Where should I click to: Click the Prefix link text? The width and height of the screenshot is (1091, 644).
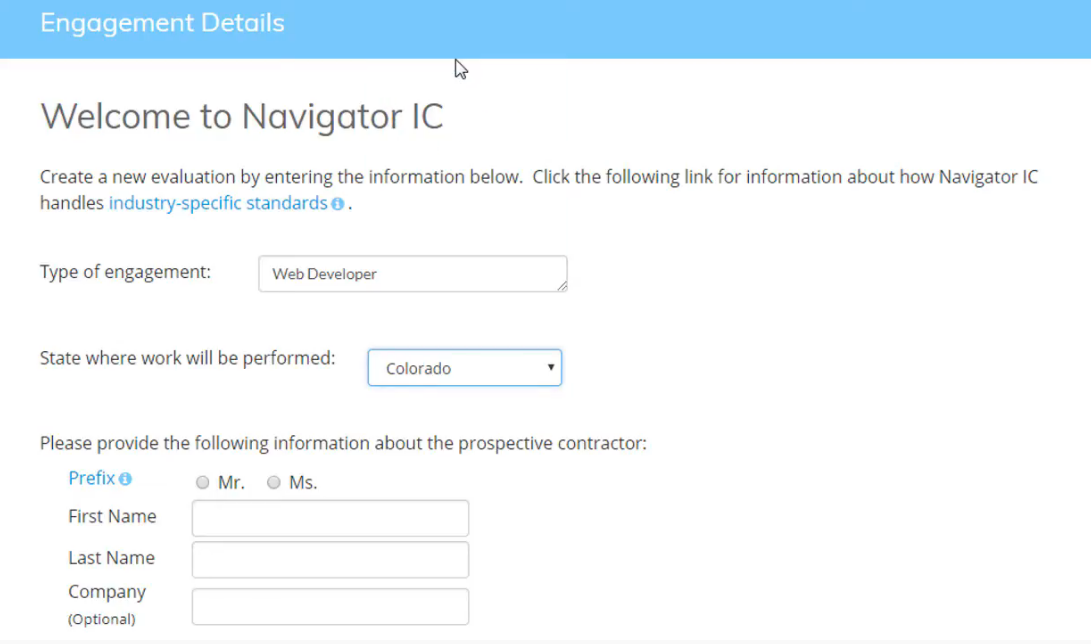[91, 478]
